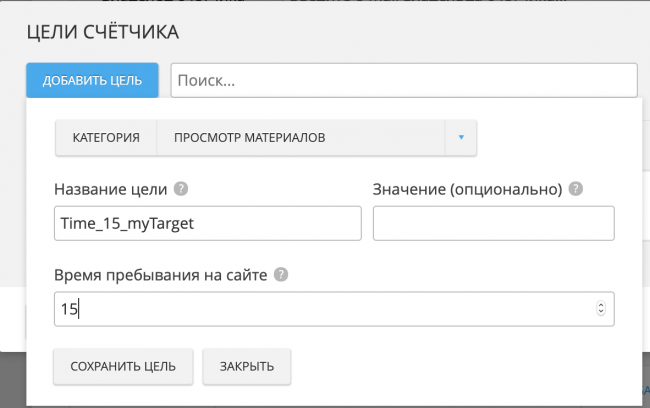This screenshot has height=408, width=650.
Task: Focus the Поиск search field
Action: [403, 80]
